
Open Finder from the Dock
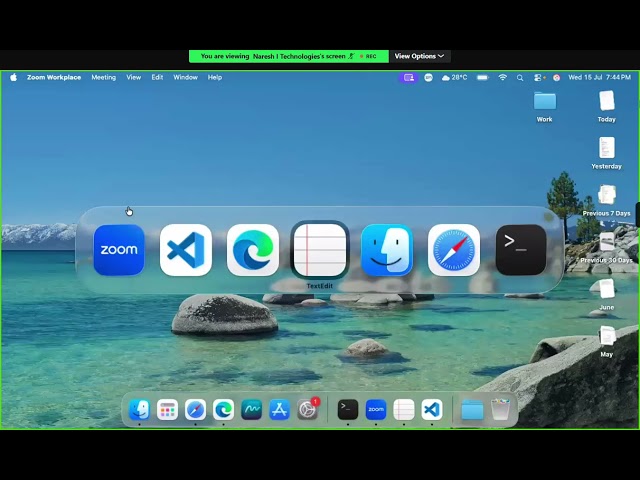[x=139, y=409]
